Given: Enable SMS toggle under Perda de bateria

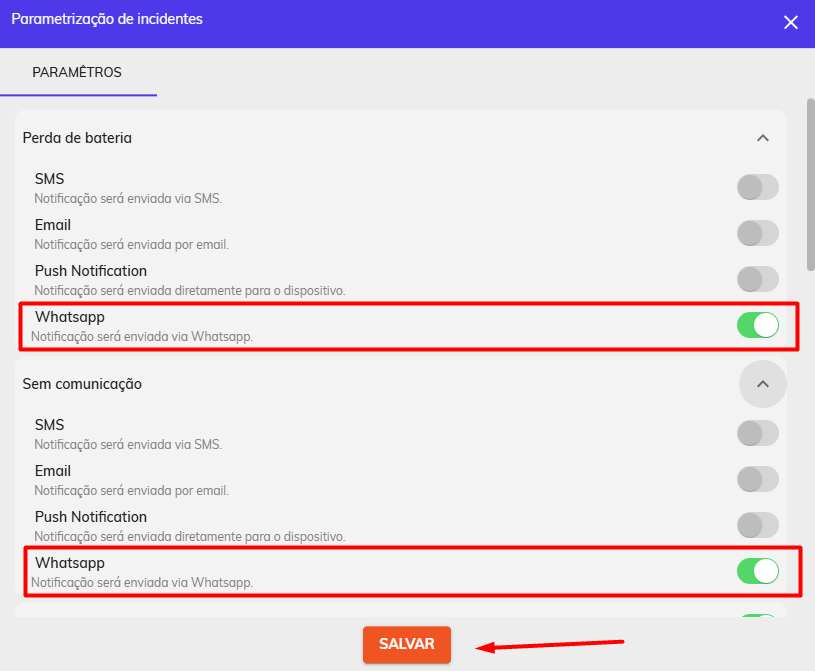Looking at the screenshot, I should coord(758,187).
